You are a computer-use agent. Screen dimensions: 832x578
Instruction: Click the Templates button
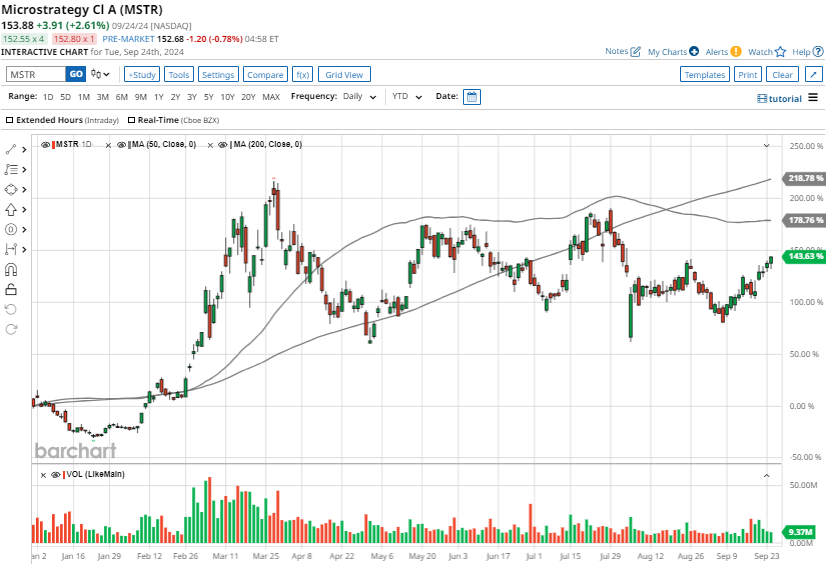click(704, 74)
